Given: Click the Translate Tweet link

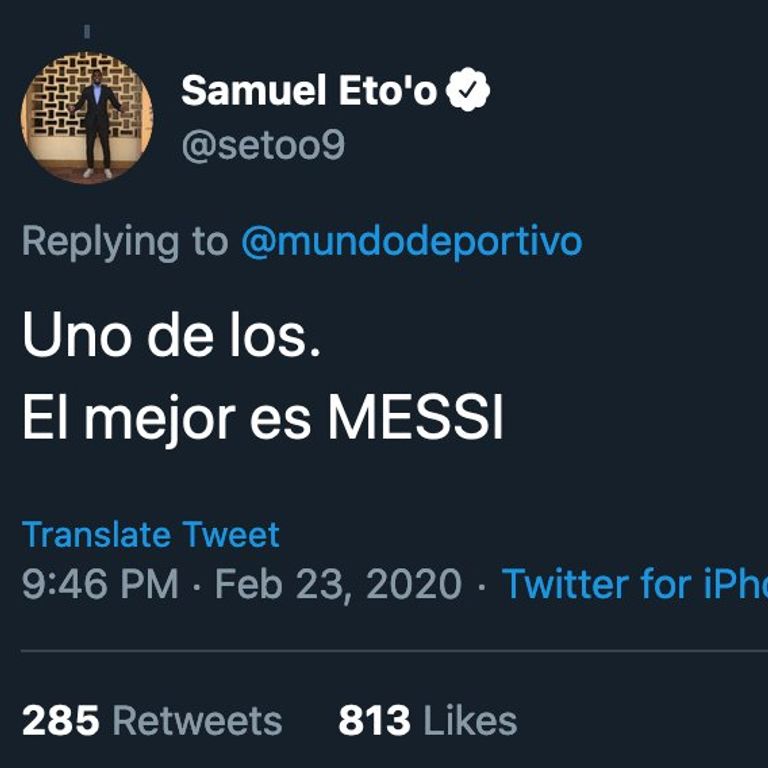Looking at the screenshot, I should click(151, 535).
